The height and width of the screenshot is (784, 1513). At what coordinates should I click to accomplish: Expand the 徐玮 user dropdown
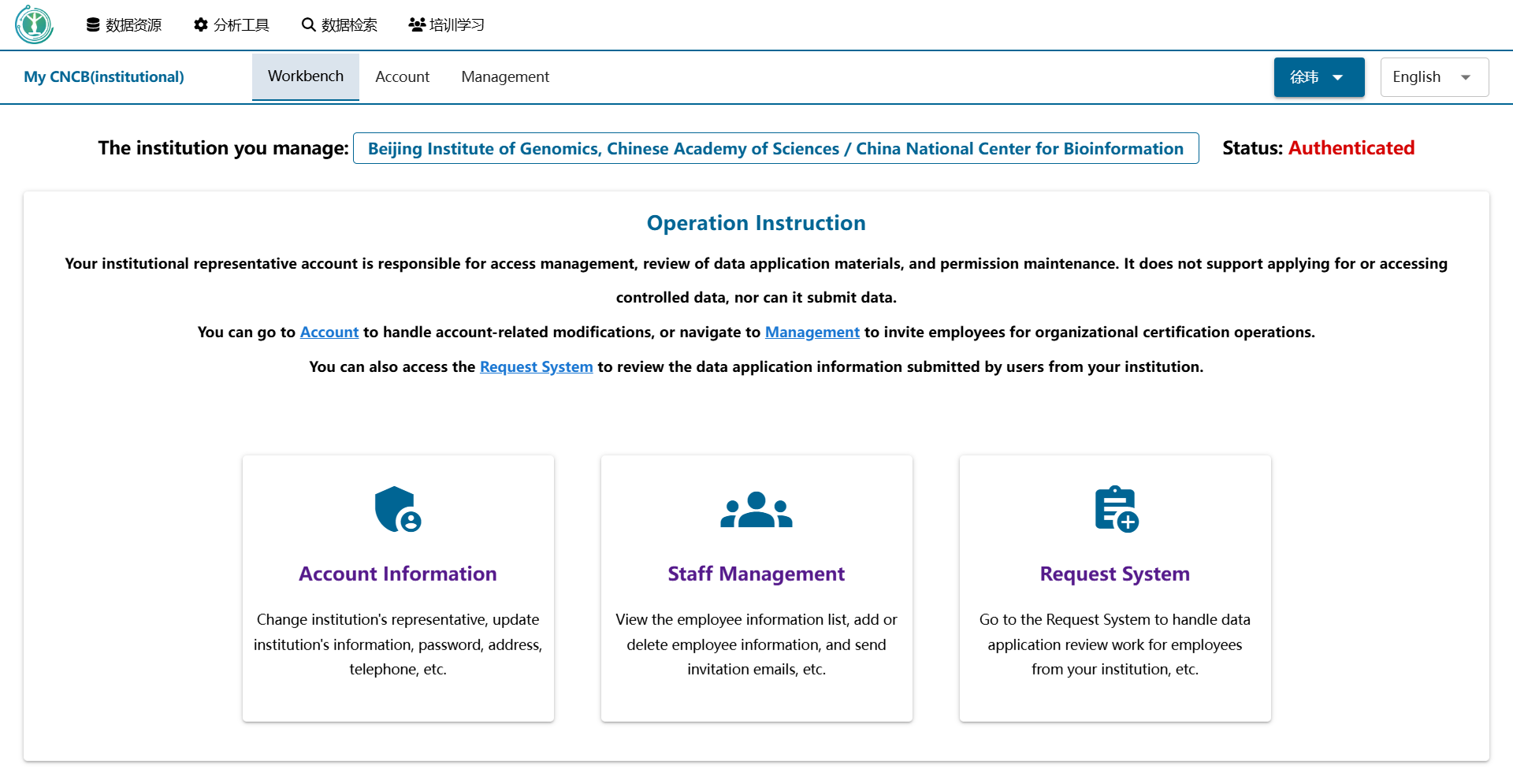click(x=1319, y=77)
